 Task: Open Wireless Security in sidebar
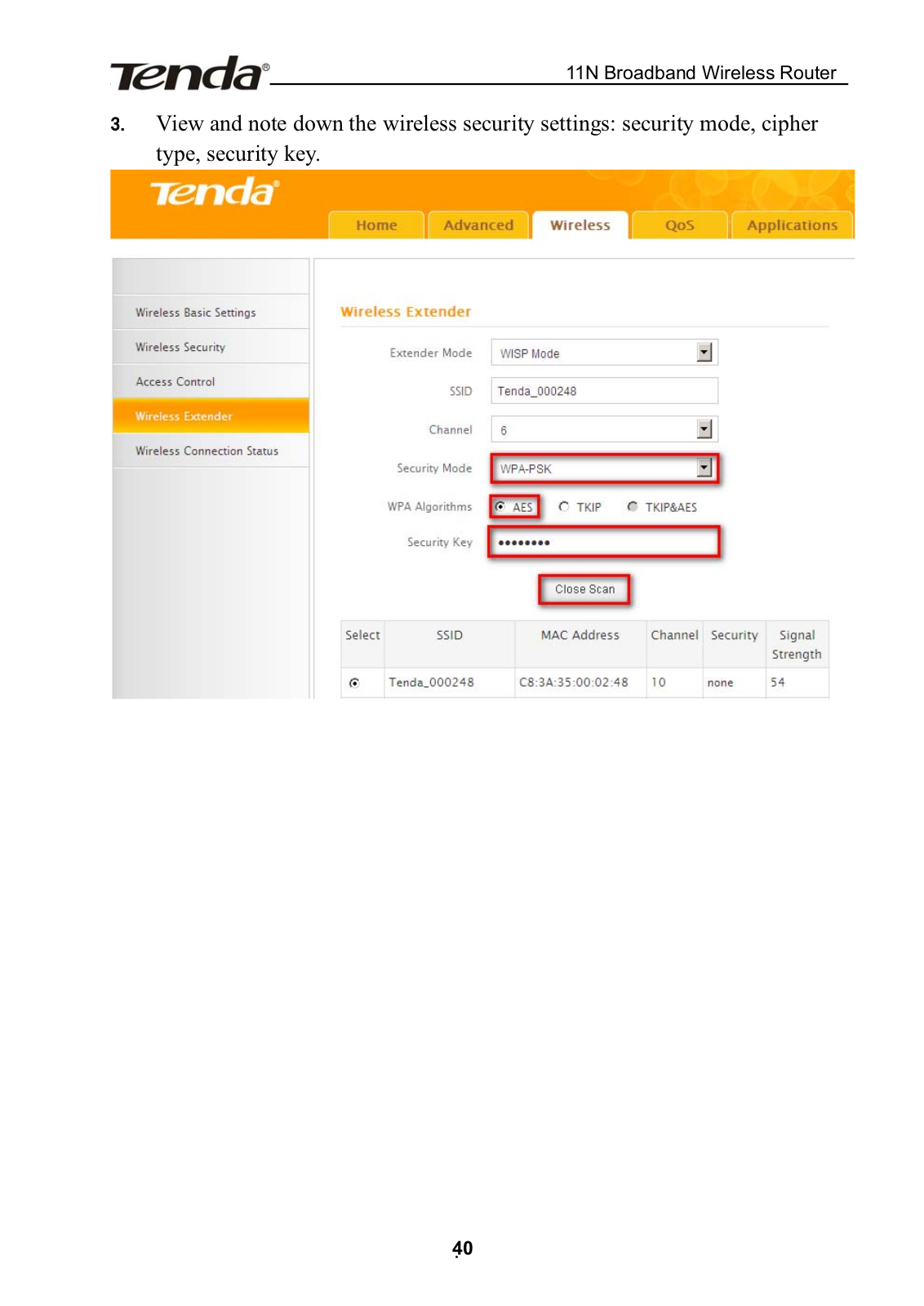point(211,347)
